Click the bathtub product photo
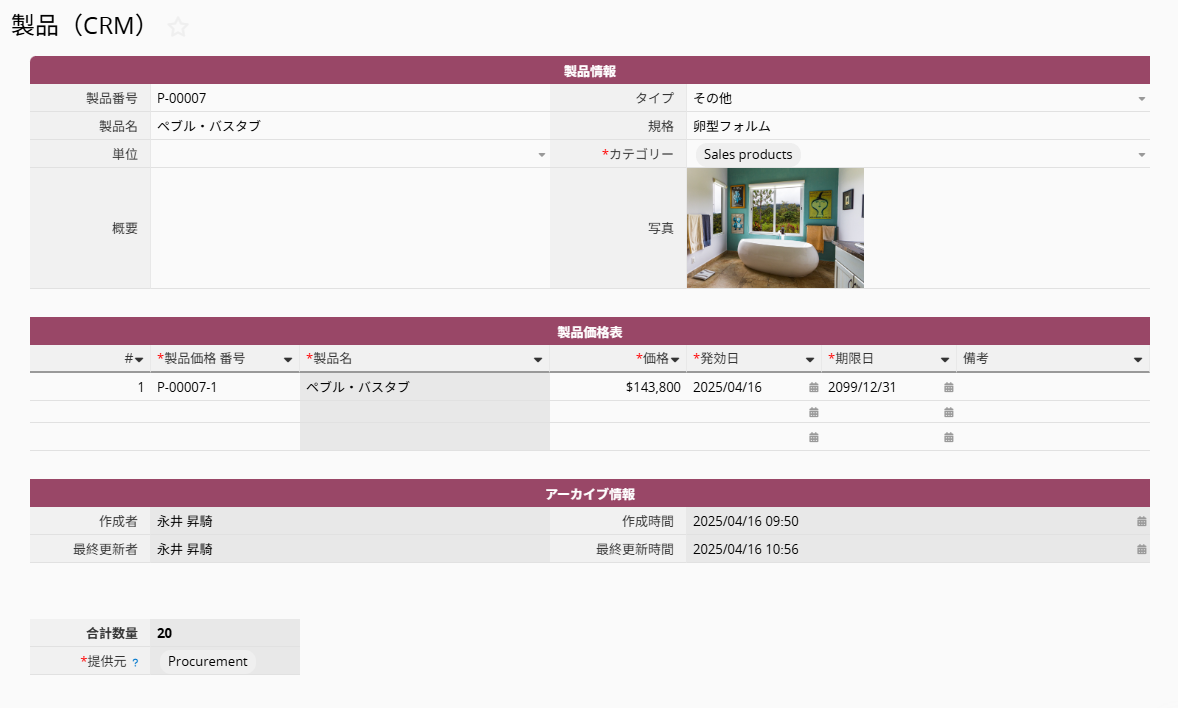The height and width of the screenshot is (708, 1178). 775,228
